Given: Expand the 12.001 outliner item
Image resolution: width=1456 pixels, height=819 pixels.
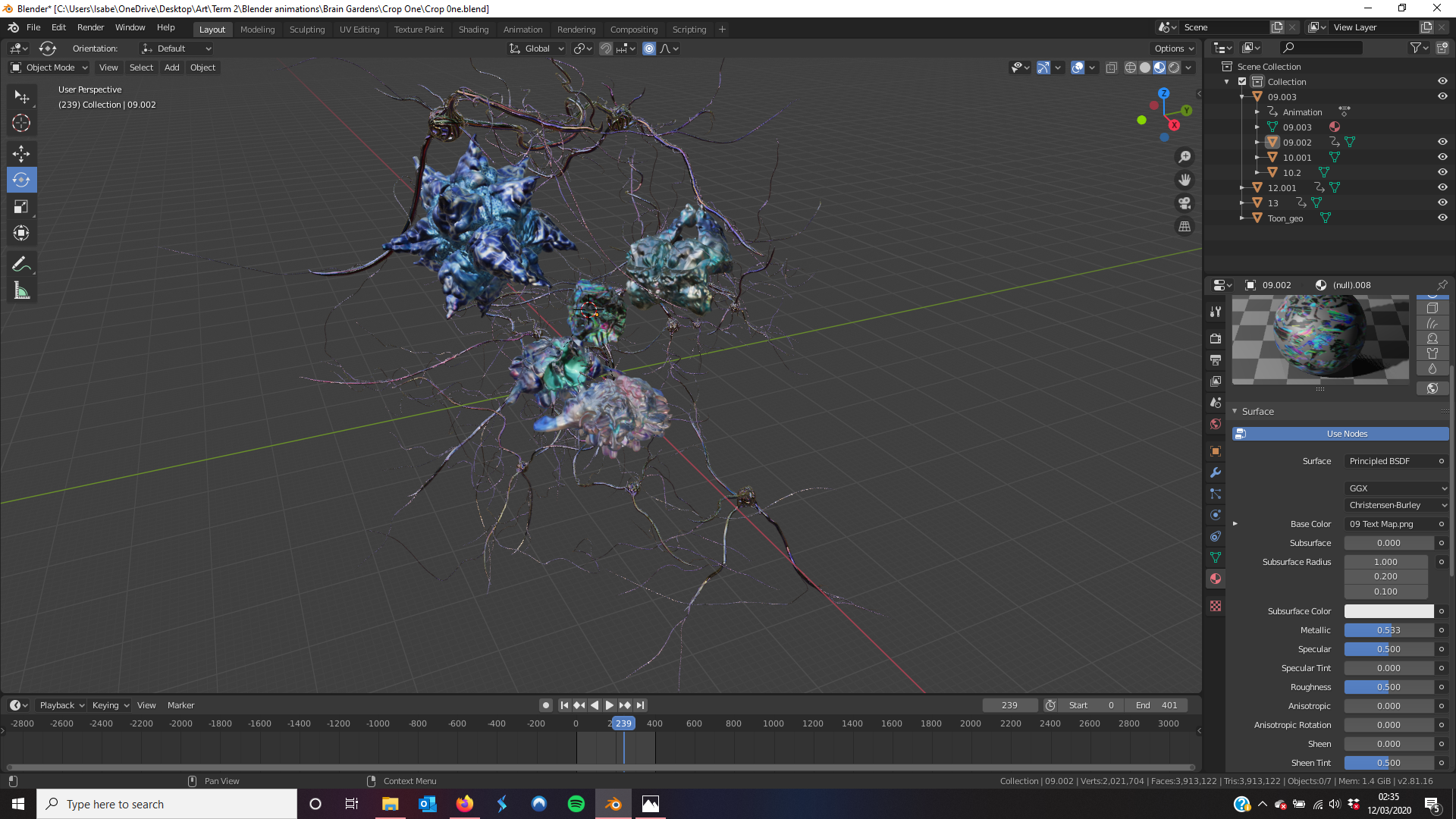Looking at the screenshot, I should pyautogui.click(x=1242, y=187).
